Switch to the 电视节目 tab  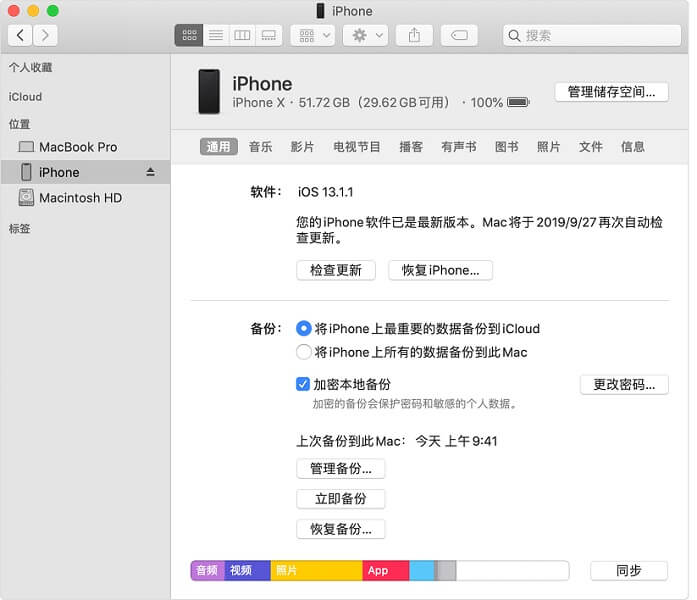click(x=357, y=147)
